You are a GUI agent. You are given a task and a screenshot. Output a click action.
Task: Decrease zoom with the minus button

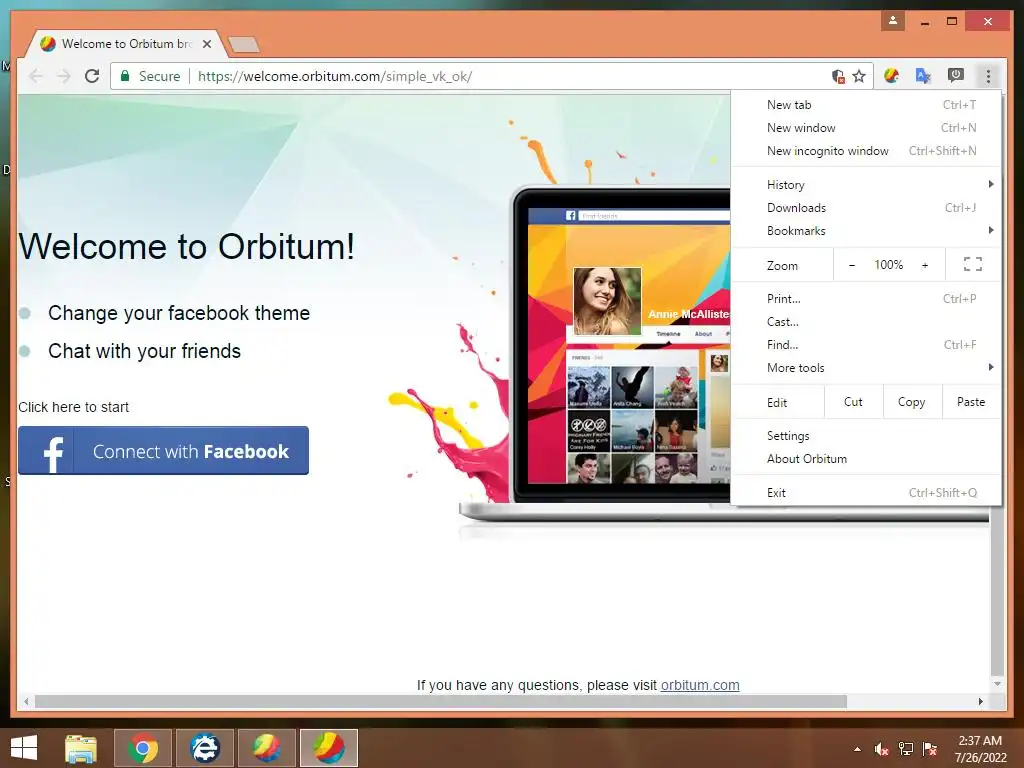click(x=852, y=265)
